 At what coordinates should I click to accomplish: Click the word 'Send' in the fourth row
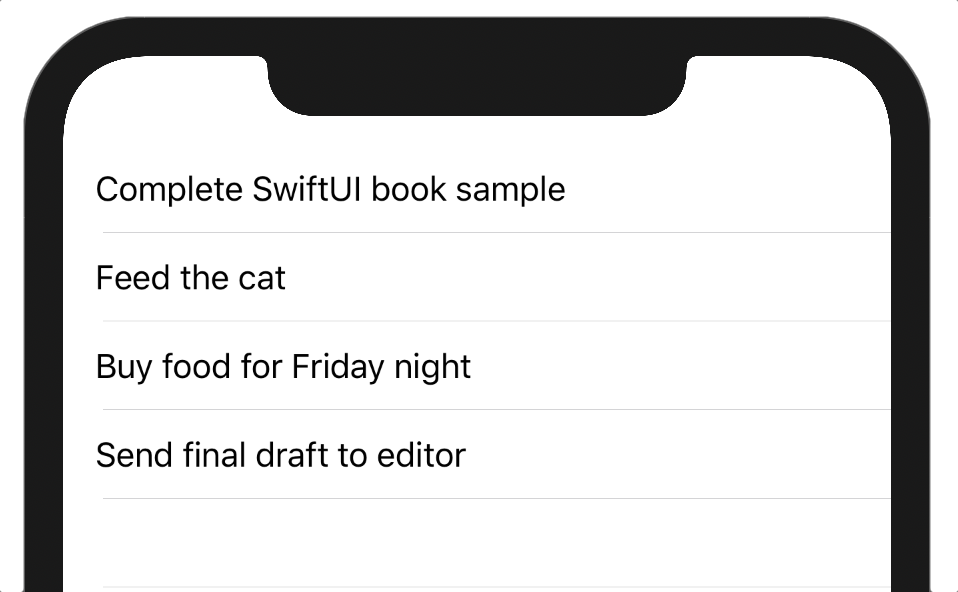[x=134, y=456]
